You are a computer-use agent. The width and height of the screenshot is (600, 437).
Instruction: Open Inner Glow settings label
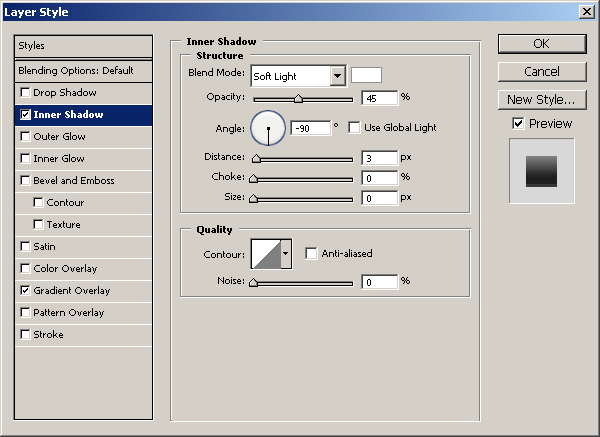[59, 158]
